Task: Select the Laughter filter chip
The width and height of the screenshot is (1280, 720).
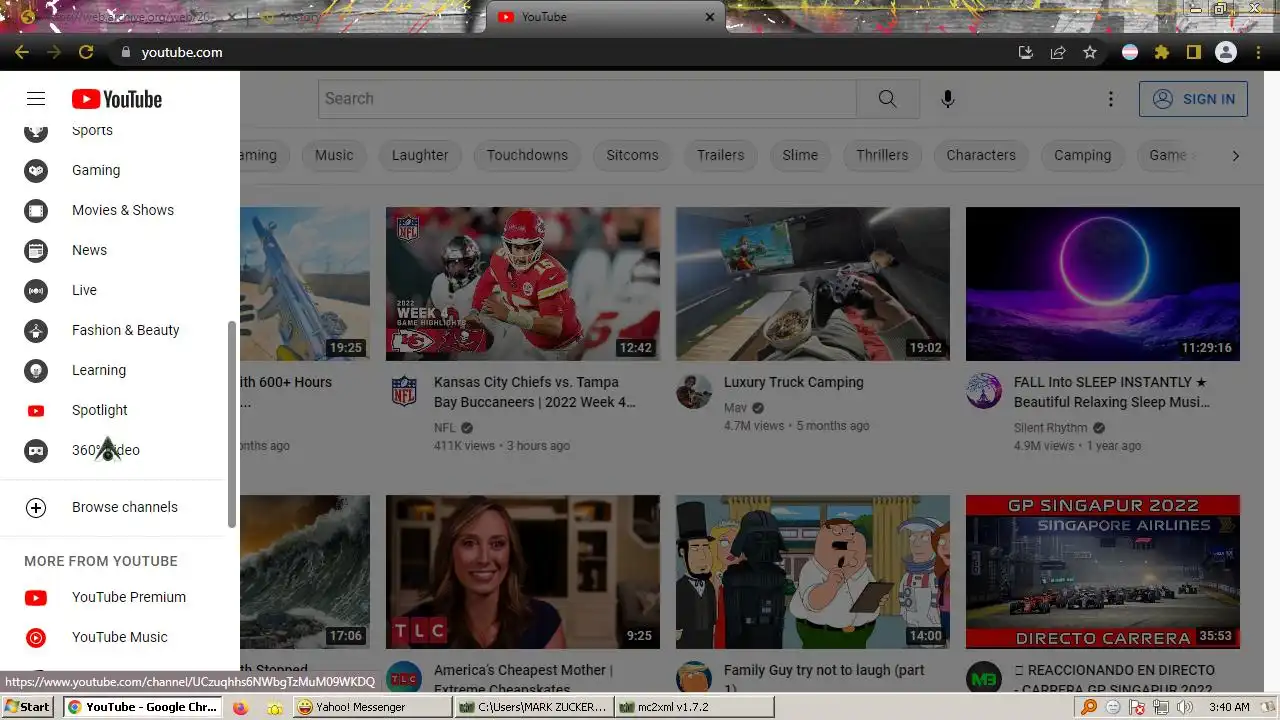Action: coord(420,155)
